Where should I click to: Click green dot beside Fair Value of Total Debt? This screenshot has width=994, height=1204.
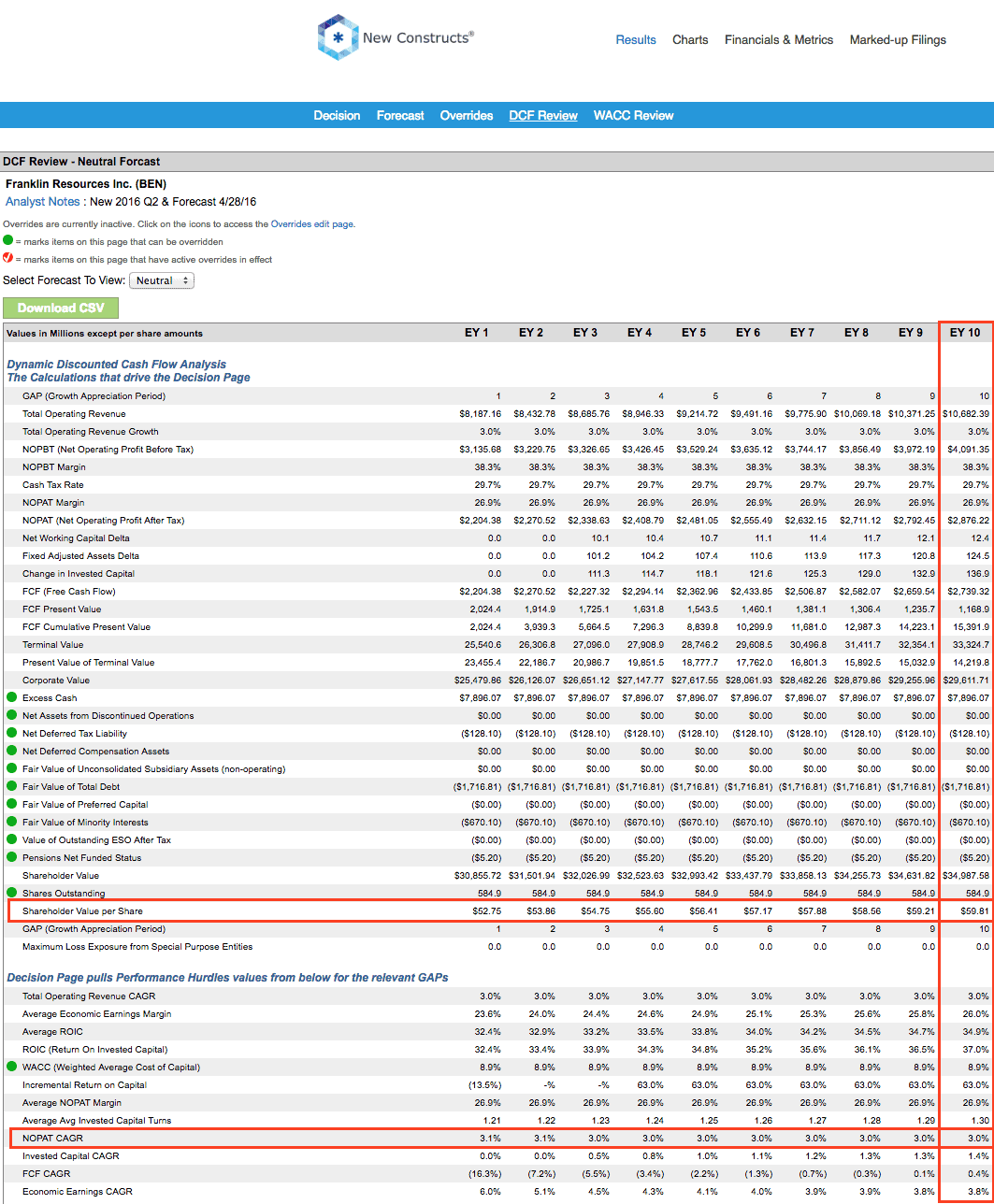coord(11,786)
